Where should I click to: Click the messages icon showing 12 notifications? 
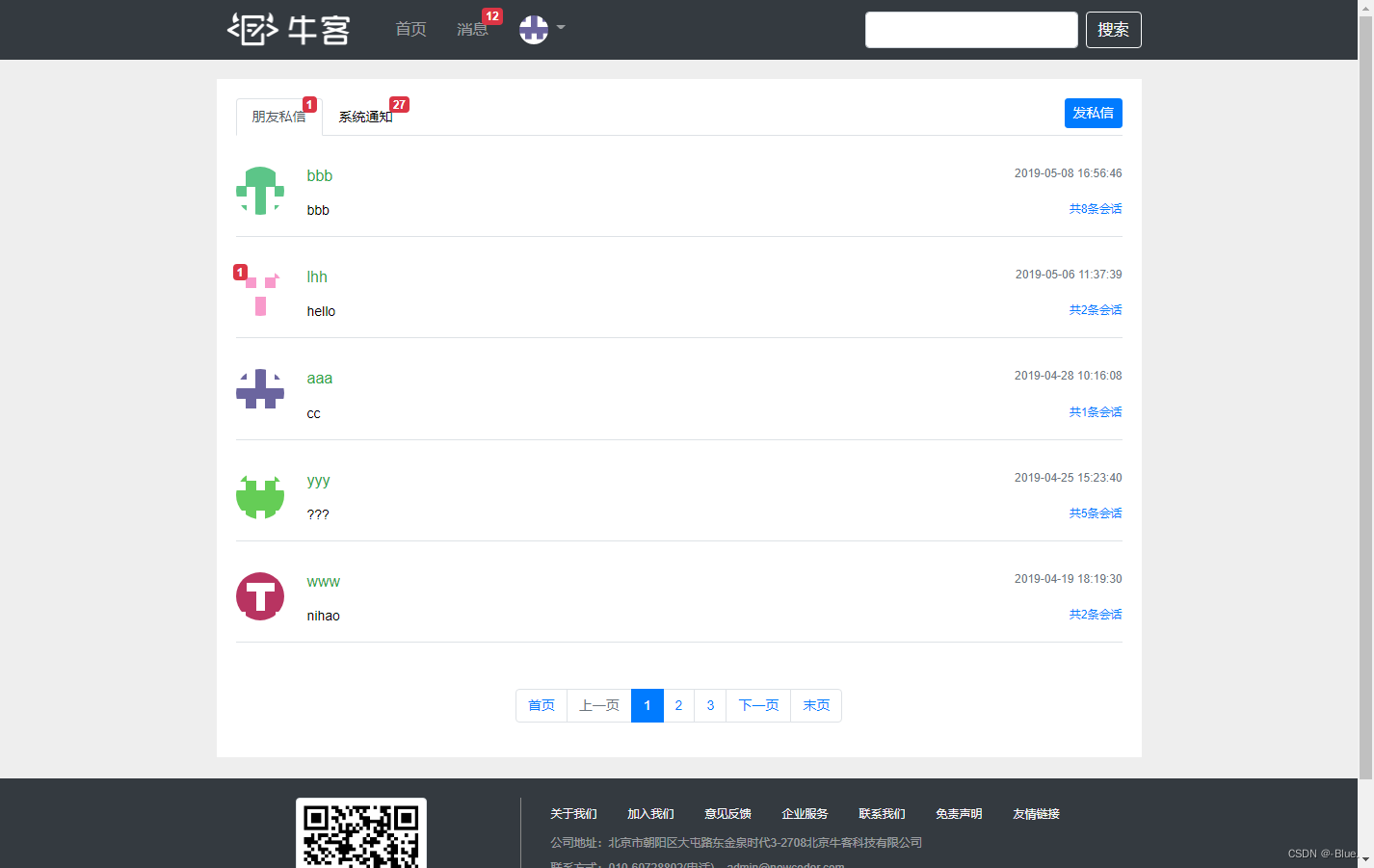(x=473, y=30)
